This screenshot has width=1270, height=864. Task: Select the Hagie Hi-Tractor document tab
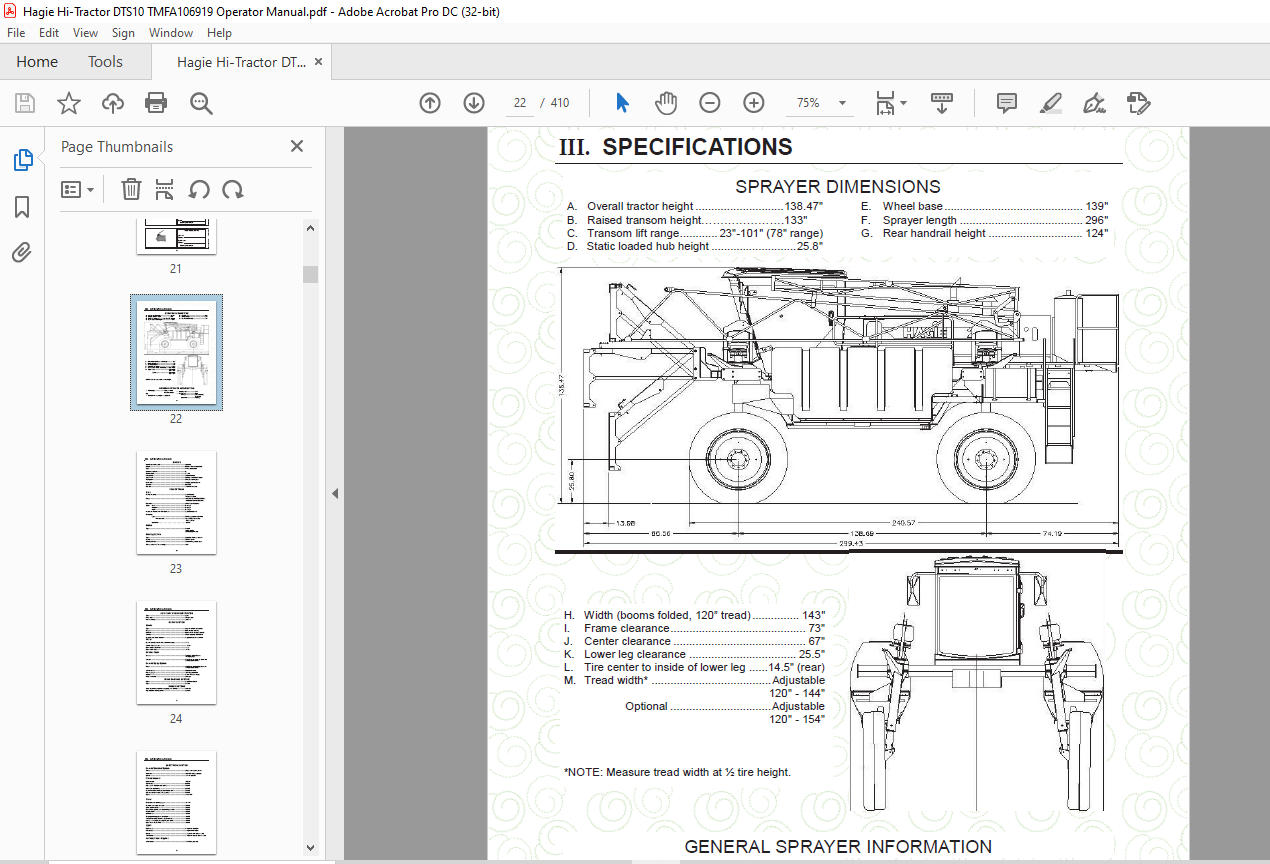pos(241,62)
